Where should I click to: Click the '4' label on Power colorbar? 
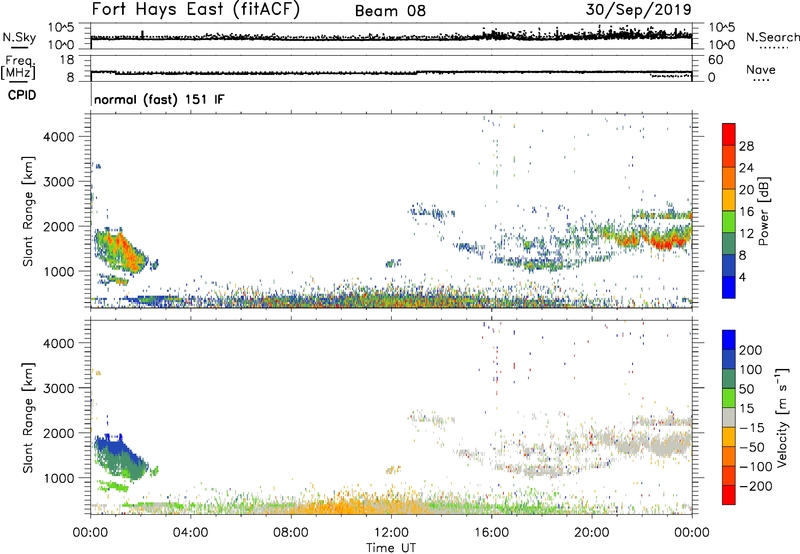coord(743,277)
